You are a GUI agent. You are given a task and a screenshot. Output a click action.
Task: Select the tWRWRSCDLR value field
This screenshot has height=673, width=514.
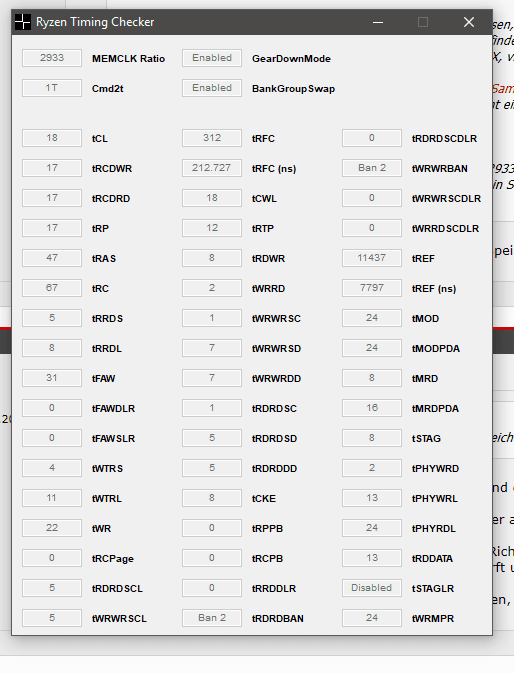(372, 198)
